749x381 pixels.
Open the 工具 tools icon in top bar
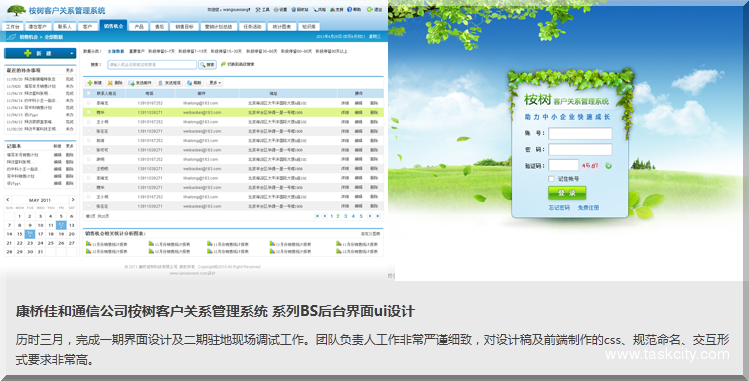[x=258, y=10]
